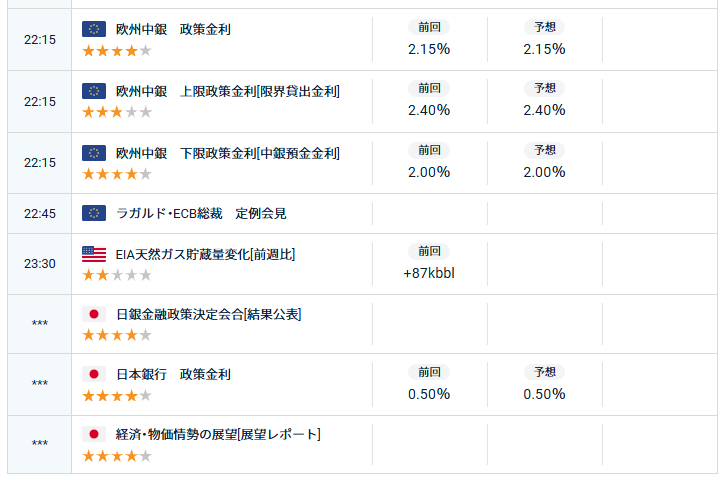
Task: Open 欧州中銀 政策金利 event details
Action: pyautogui.click(x=173, y=30)
